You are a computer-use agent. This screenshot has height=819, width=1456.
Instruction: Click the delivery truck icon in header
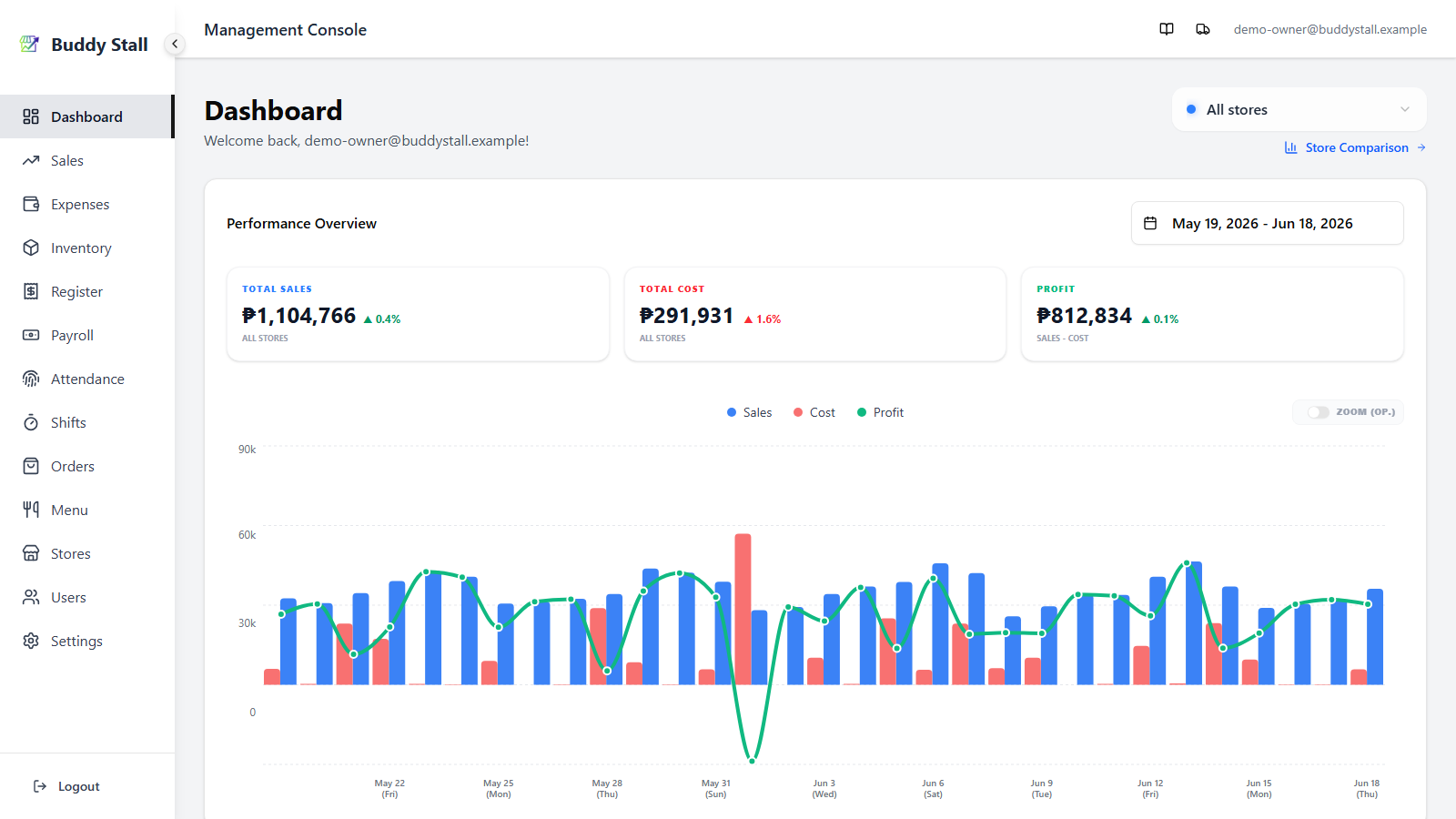(1203, 29)
